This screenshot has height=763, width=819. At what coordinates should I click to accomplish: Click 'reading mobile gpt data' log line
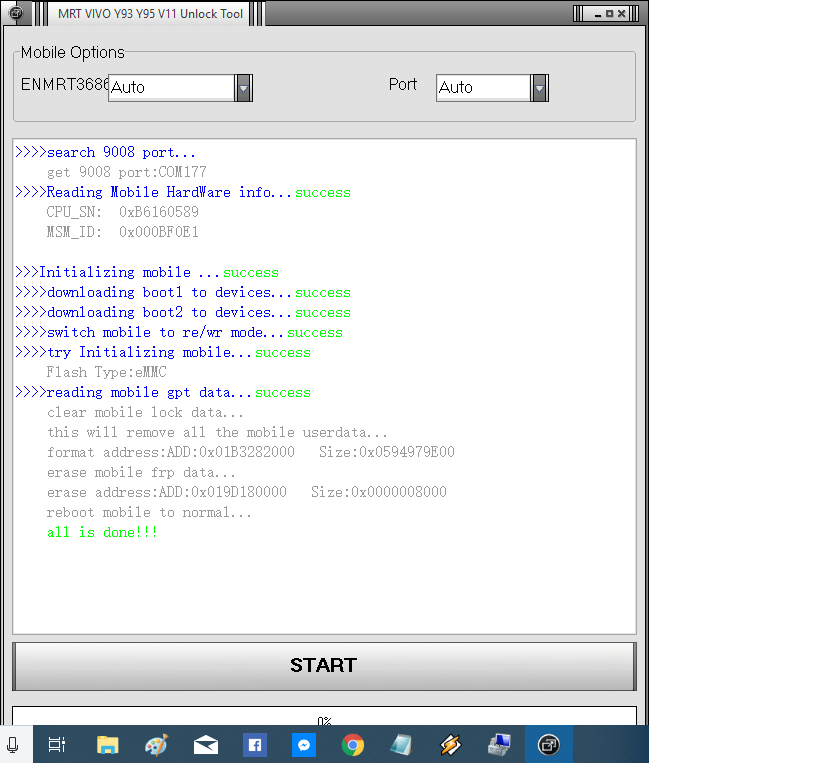point(162,393)
